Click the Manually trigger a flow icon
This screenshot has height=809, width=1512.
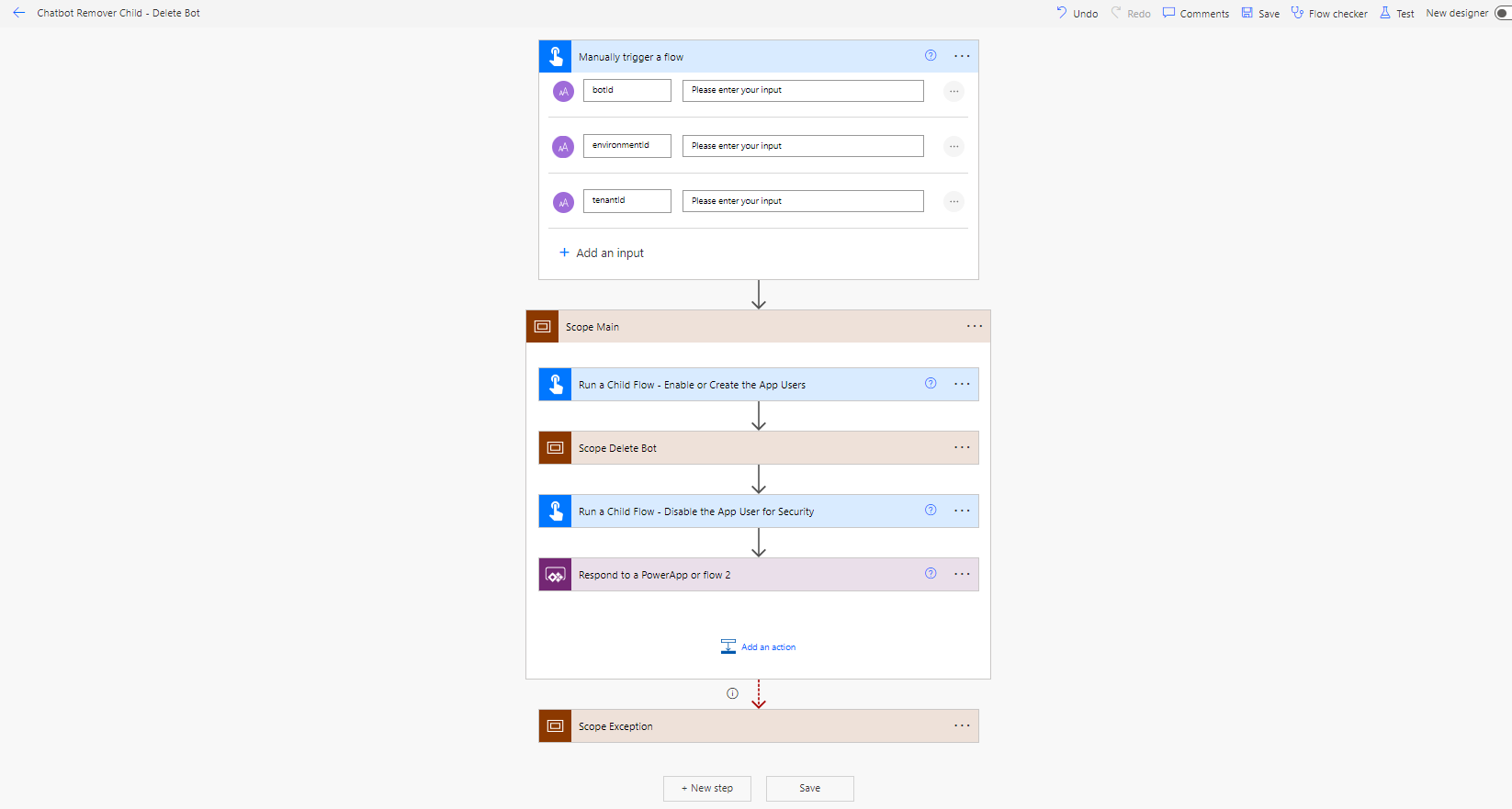[555, 56]
